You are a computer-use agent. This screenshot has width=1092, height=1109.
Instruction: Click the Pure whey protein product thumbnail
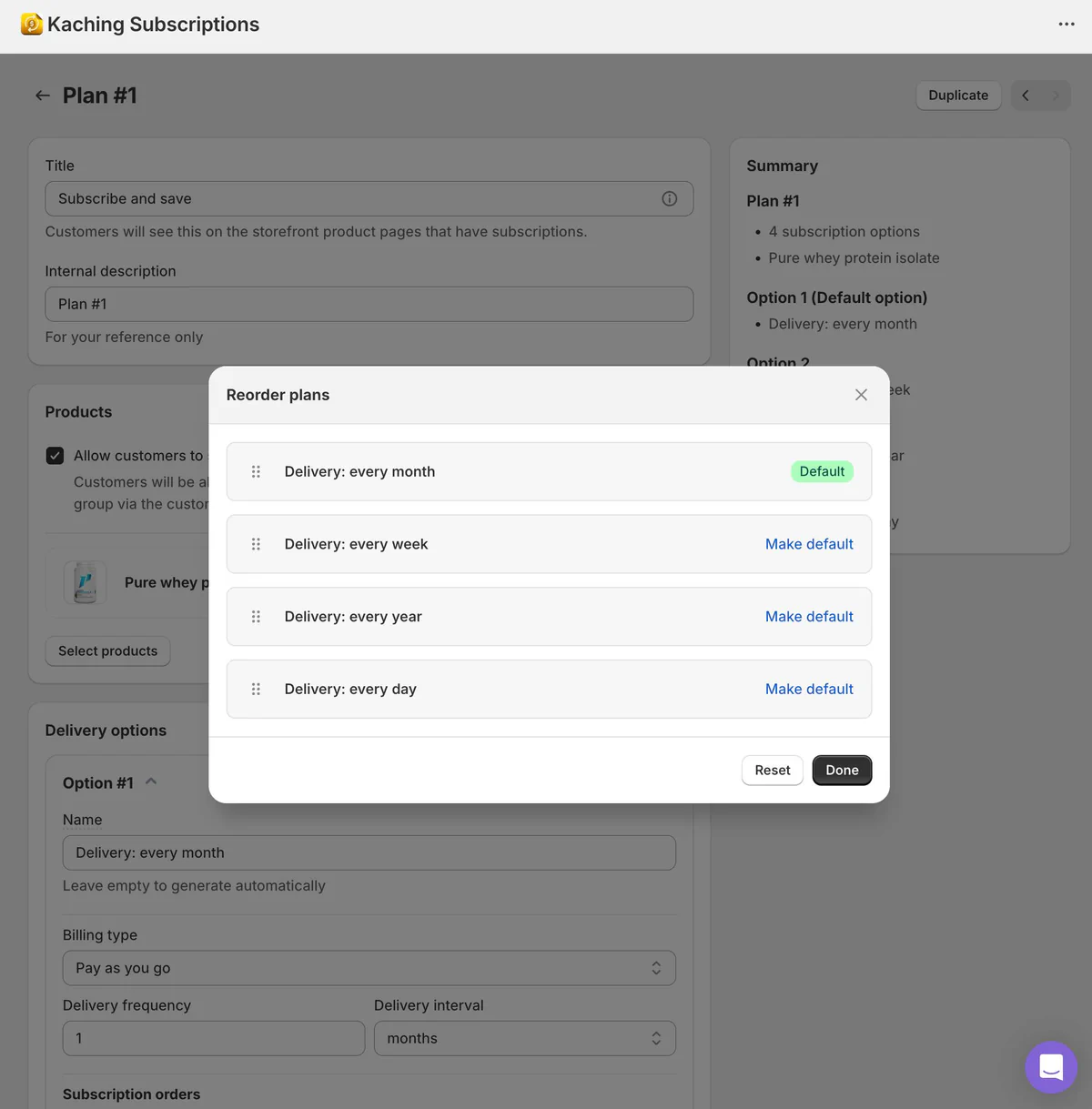86,582
